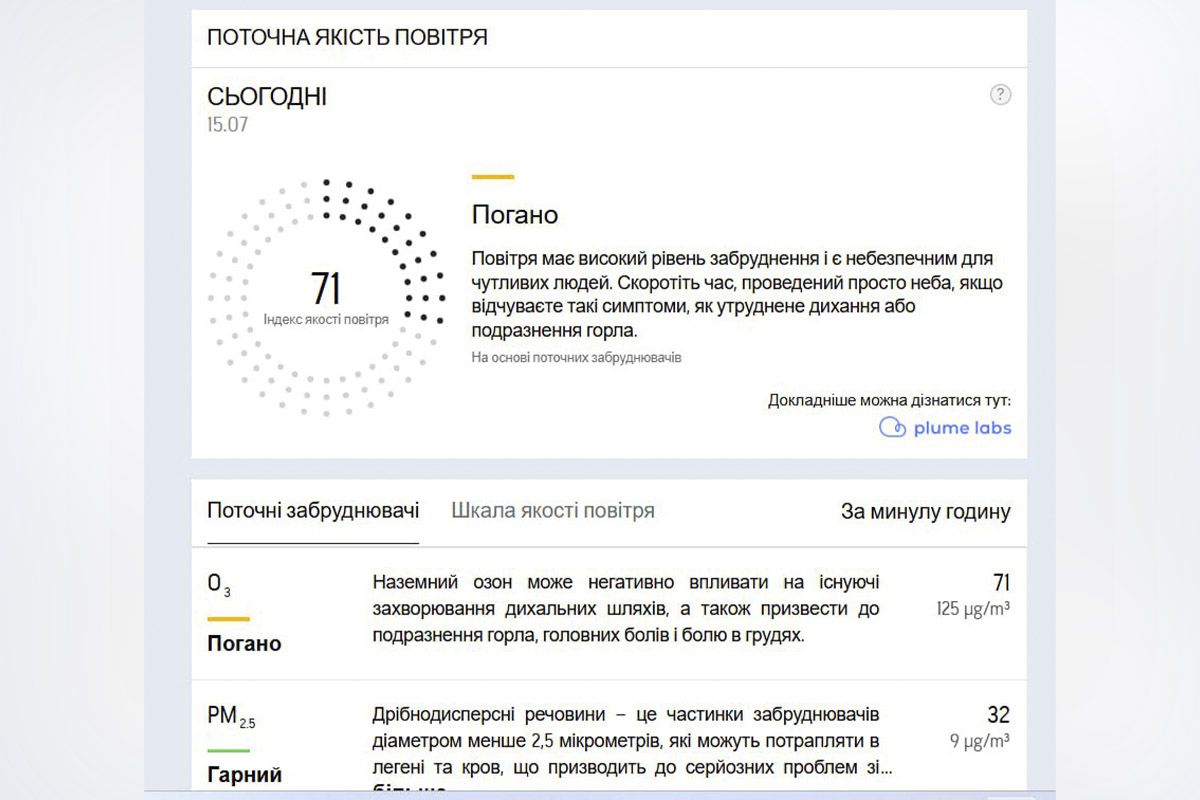The image size is (1200, 800).
Task: Click the yellow bar above the Погано heading
Action: [x=492, y=177]
